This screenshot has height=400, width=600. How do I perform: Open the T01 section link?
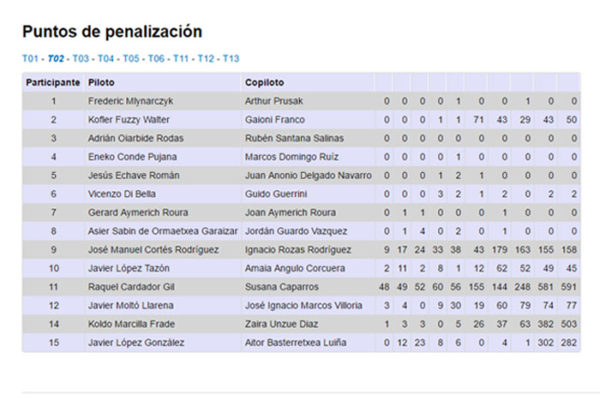pyautogui.click(x=31, y=59)
